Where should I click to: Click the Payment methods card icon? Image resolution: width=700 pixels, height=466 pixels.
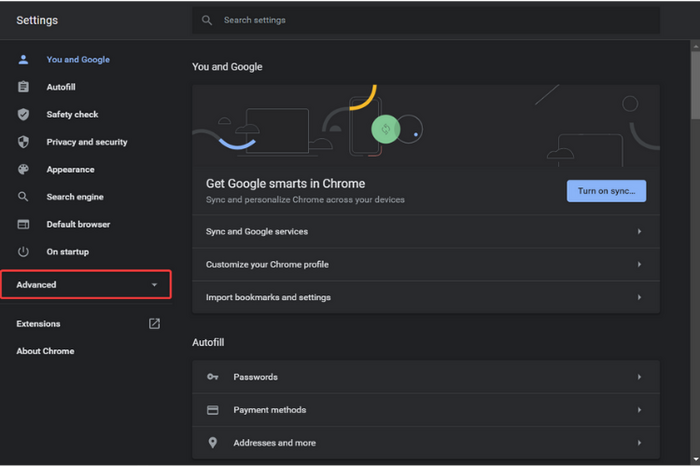(212, 410)
